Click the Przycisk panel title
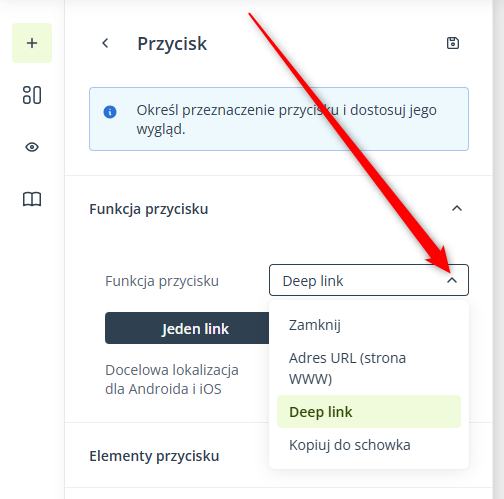Screen dimensions: 504x499 172,44
